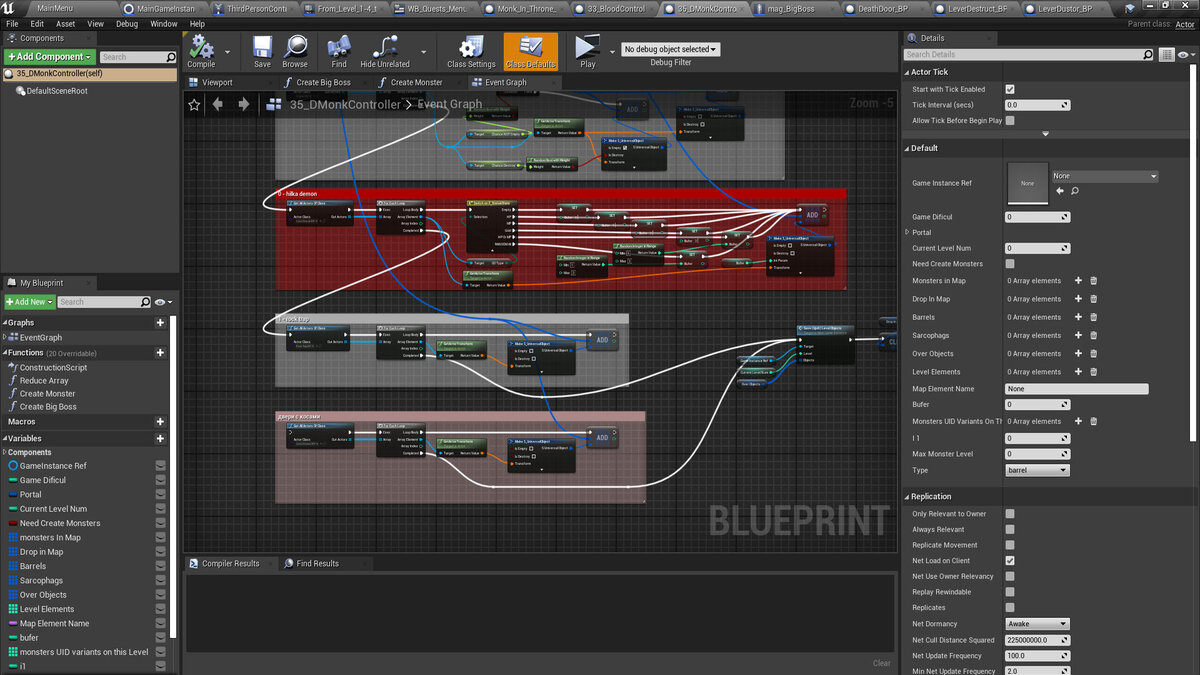The image size is (1200, 675).
Task: Open the Add New dropdown in My Blueprint
Action: click(29, 302)
